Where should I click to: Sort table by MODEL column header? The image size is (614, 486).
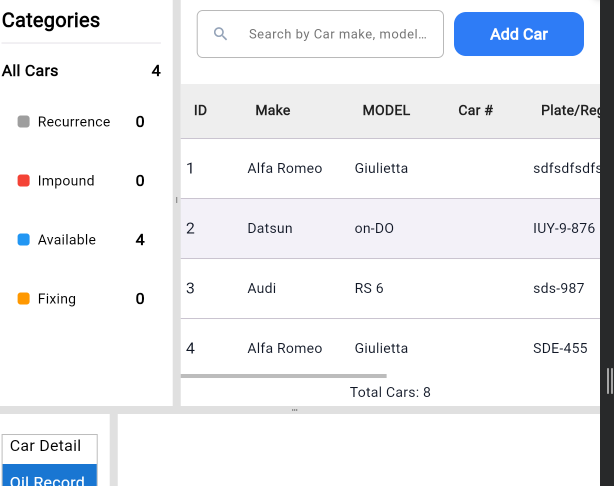pyautogui.click(x=386, y=110)
